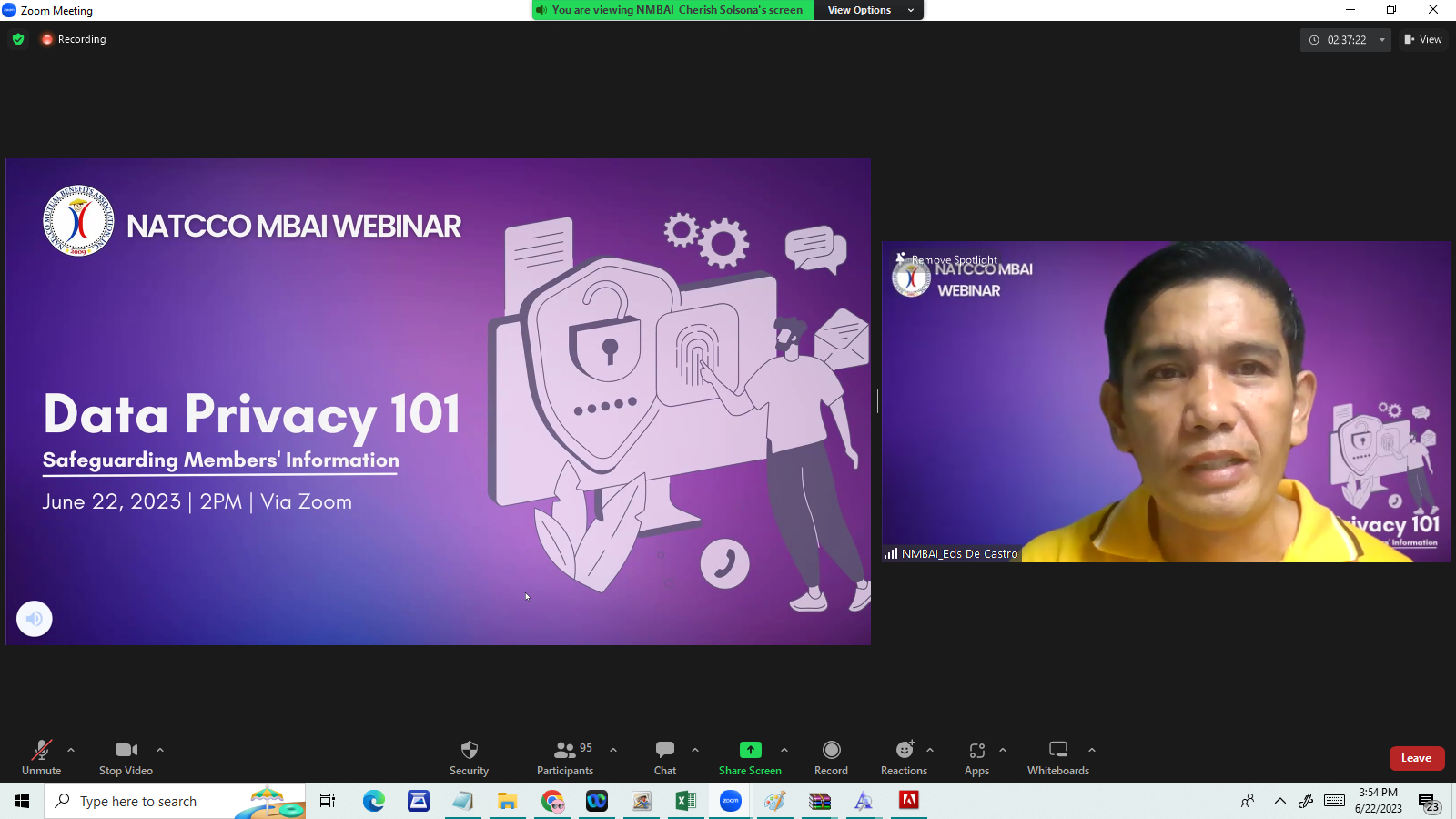Open the Paint palette app in taskbar
Viewport: 1456px width, 819px height.
point(774,801)
